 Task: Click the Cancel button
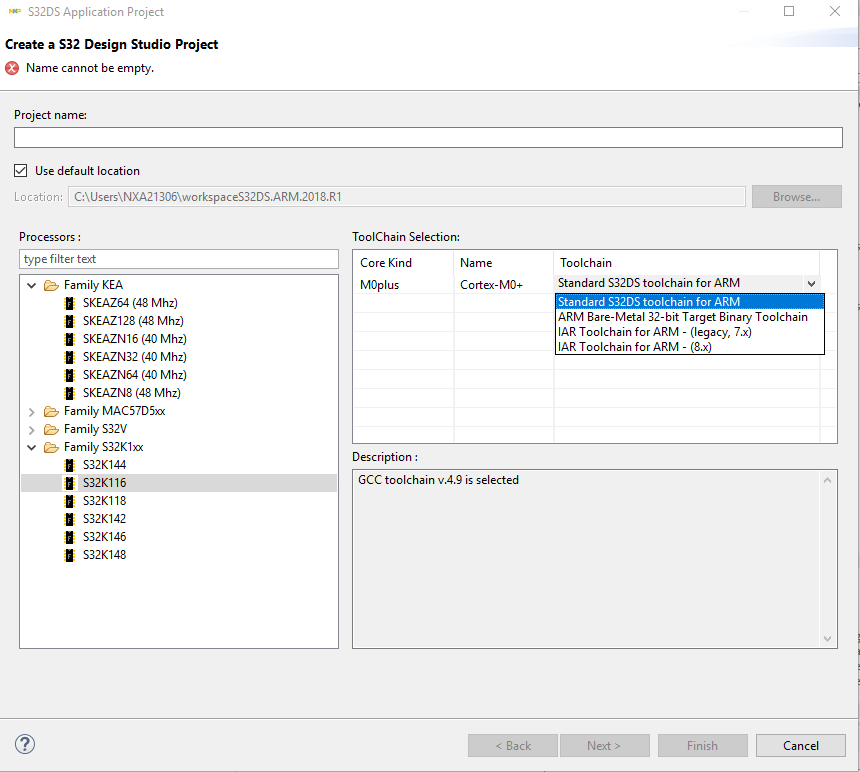801,746
